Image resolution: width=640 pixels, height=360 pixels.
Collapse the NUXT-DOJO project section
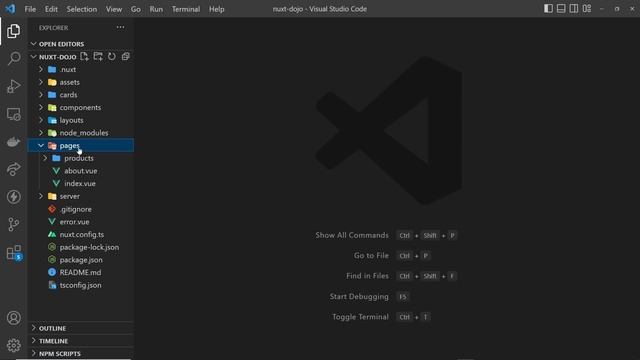point(33,57)
